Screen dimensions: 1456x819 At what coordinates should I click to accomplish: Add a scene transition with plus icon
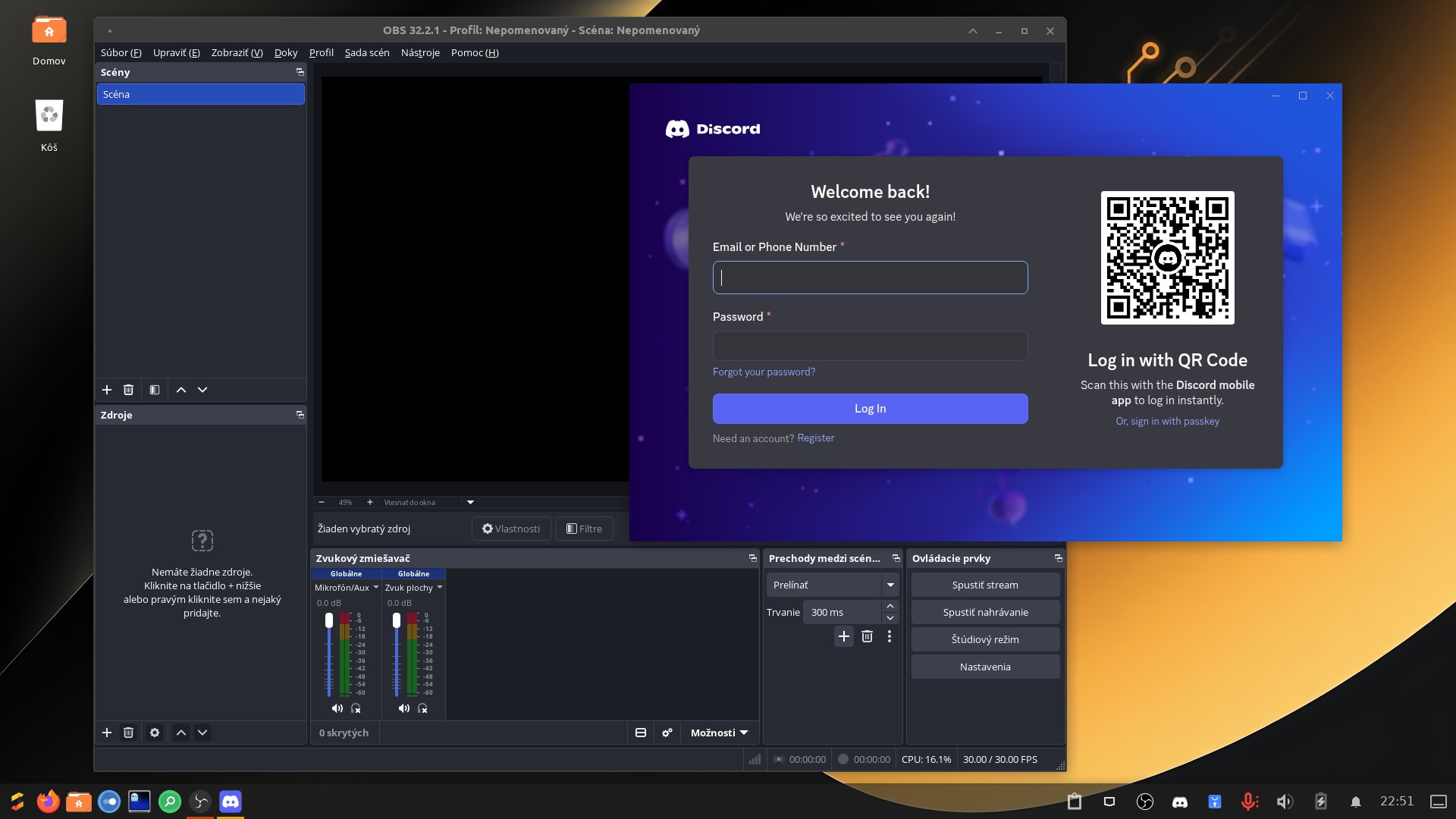point(844,636)
